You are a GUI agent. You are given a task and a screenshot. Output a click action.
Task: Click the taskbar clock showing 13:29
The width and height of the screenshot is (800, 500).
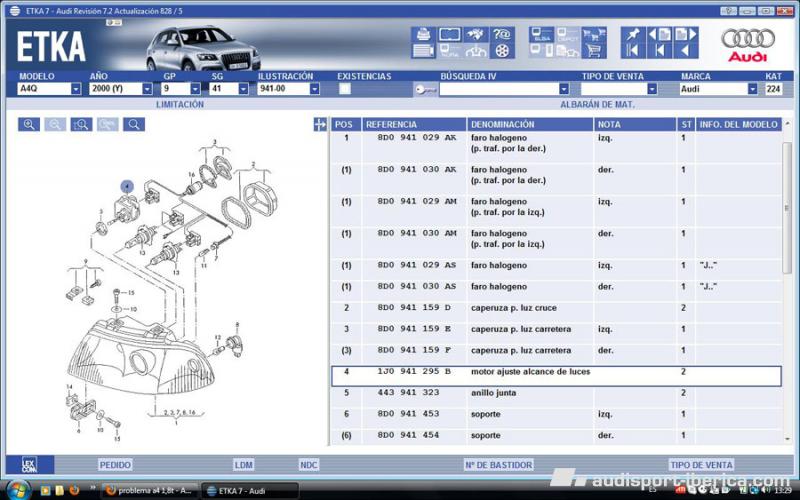click(782, 490)
